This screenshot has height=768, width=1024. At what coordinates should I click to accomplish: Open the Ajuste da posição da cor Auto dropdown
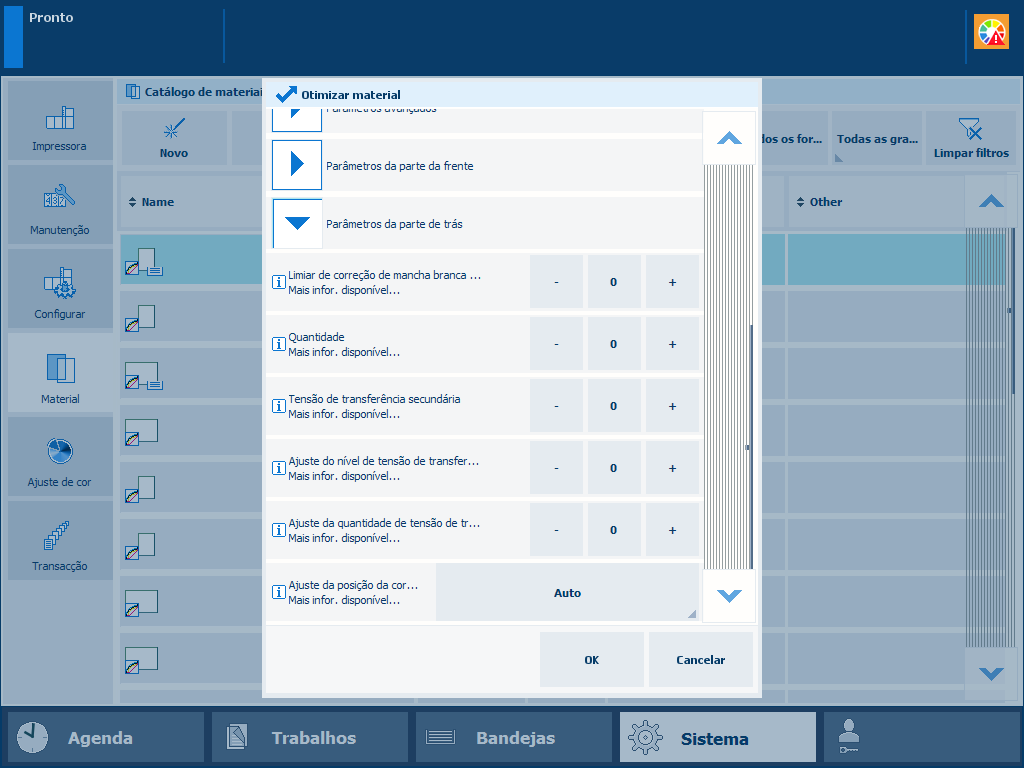(567, 592)
